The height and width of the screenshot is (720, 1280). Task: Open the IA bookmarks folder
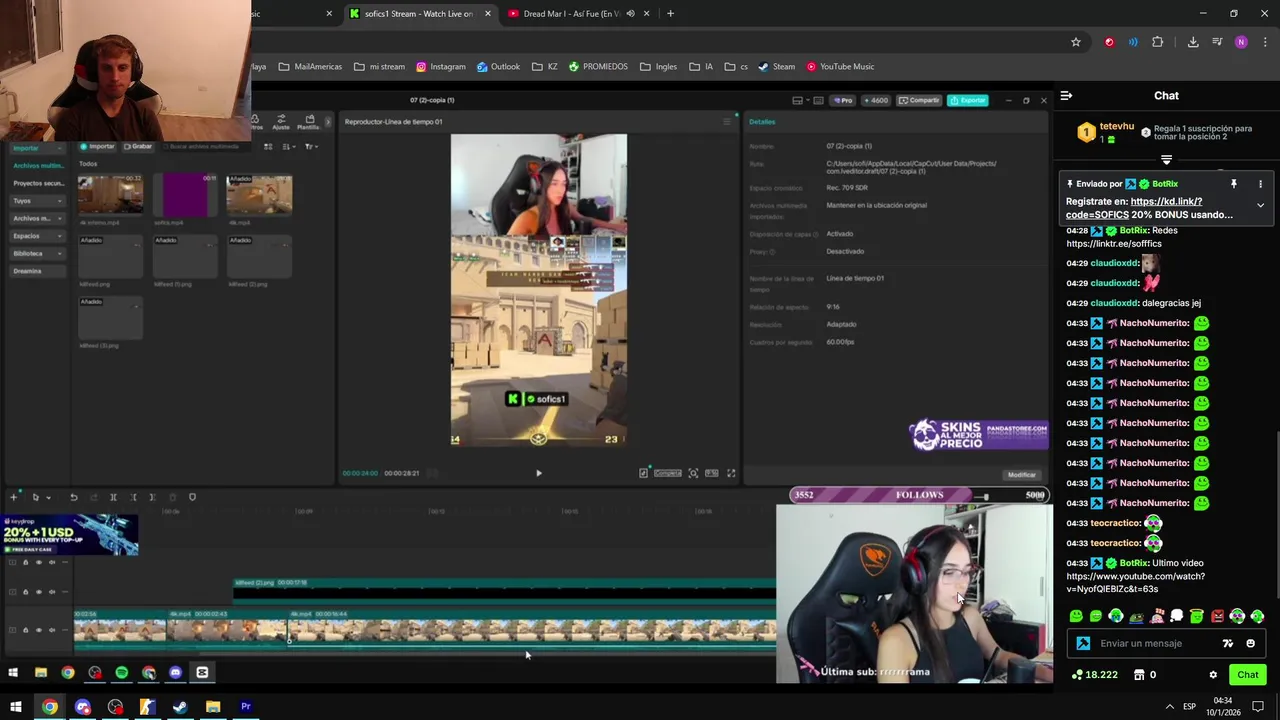pos(701,67)
